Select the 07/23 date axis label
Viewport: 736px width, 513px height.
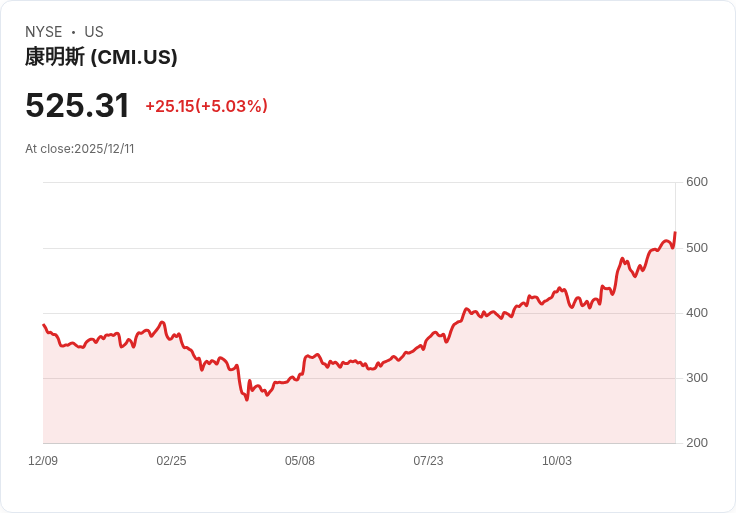click(428, 461)
